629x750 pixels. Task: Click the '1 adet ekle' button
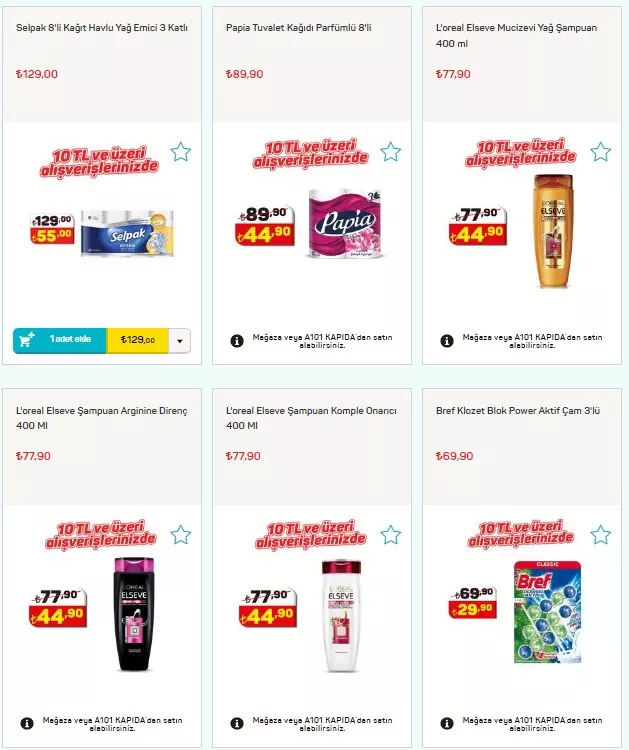pos(59,341)
